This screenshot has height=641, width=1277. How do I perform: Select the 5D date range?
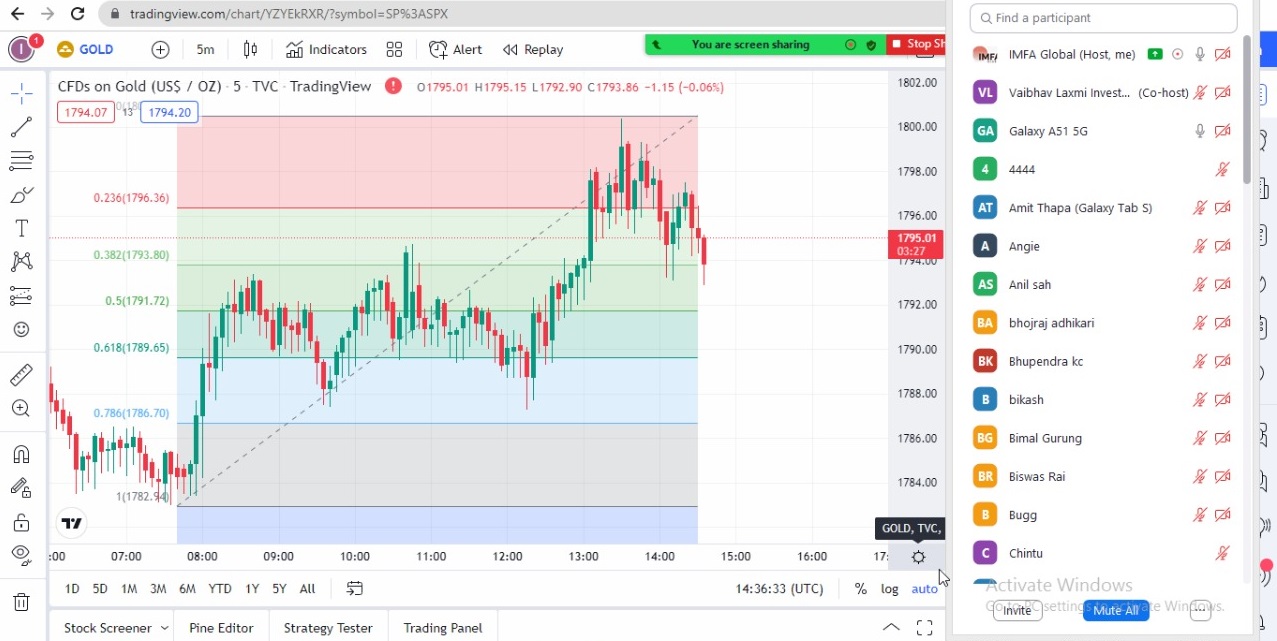[x=100, y=589]
